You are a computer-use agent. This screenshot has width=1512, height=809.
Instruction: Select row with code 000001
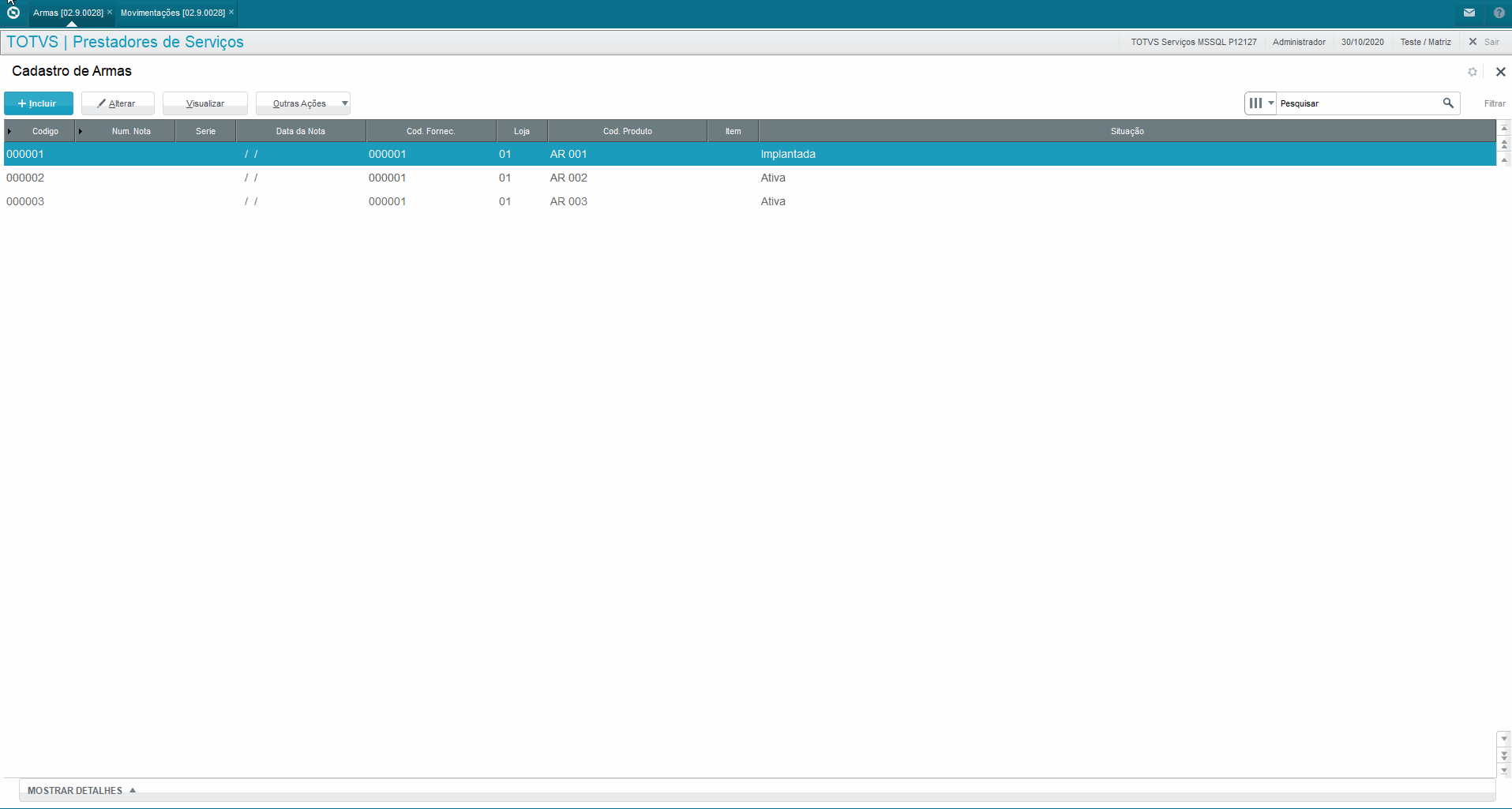click(x=748, y=154)
